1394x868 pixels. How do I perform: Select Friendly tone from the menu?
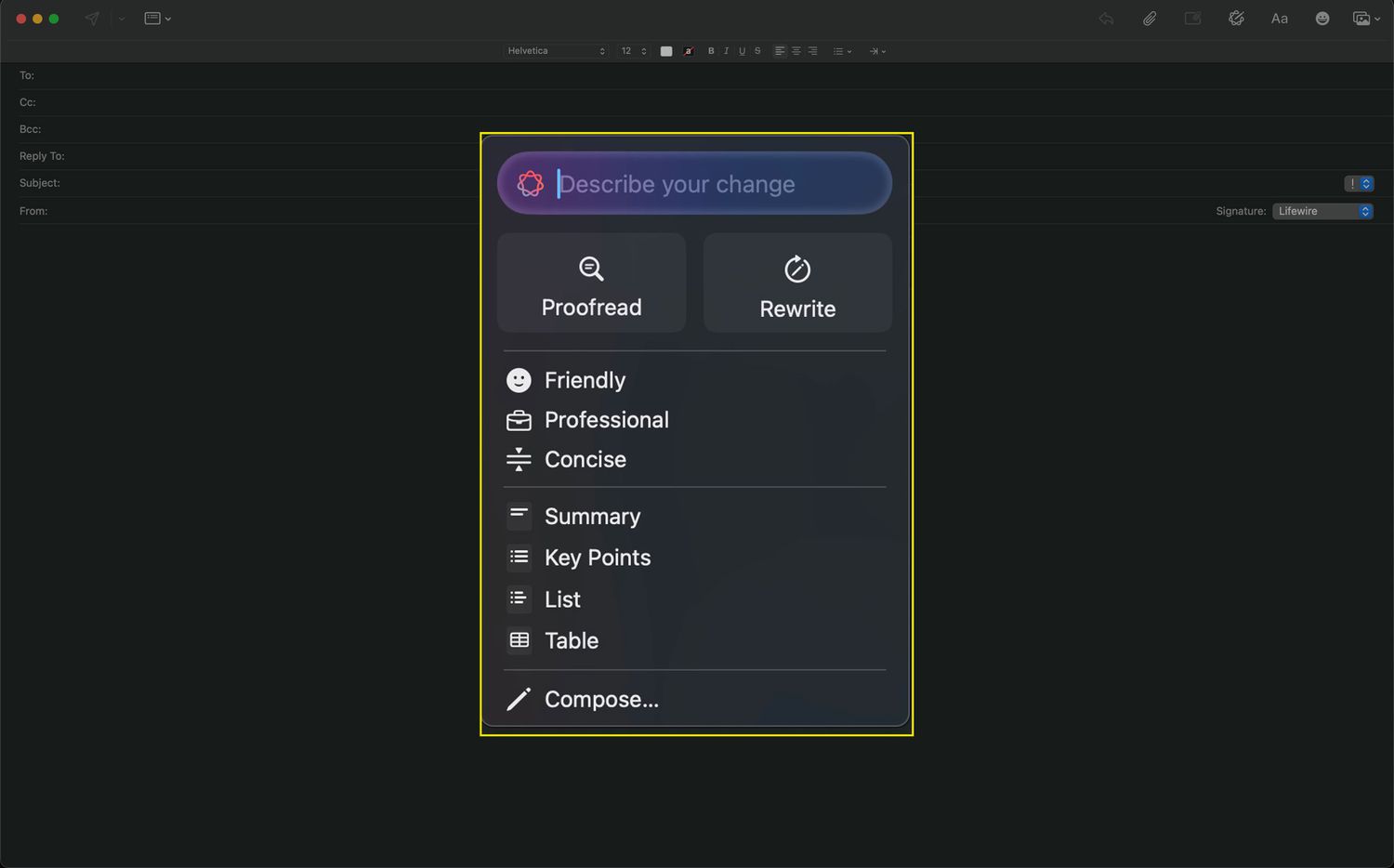[x=585, y=380]
